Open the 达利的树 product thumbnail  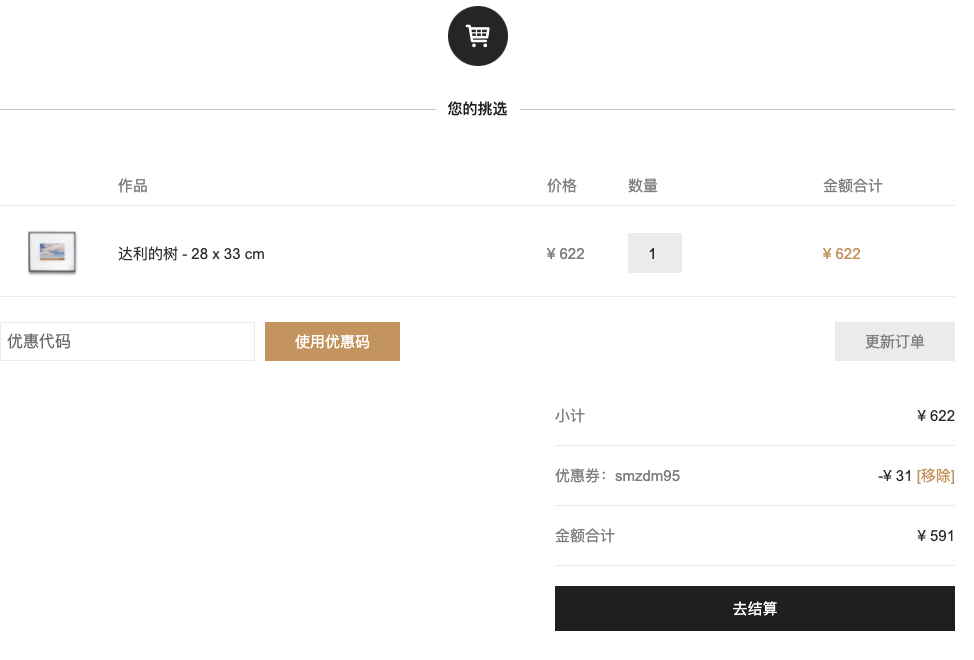pyautogui.click(x=52, y=253)
